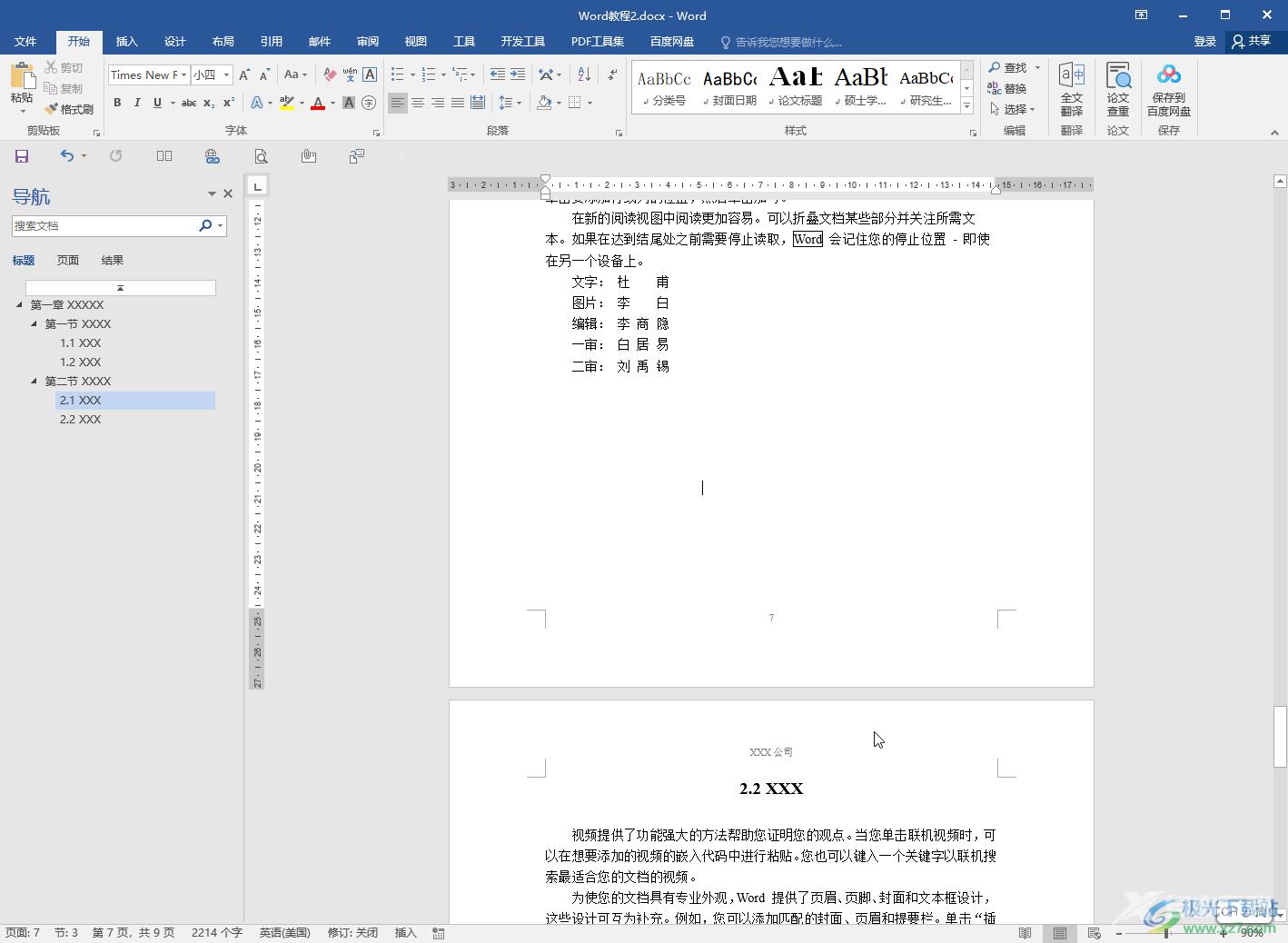
Task: Open the paper plagiarism check (论文查重) tool
Action: click(1118, 89)
